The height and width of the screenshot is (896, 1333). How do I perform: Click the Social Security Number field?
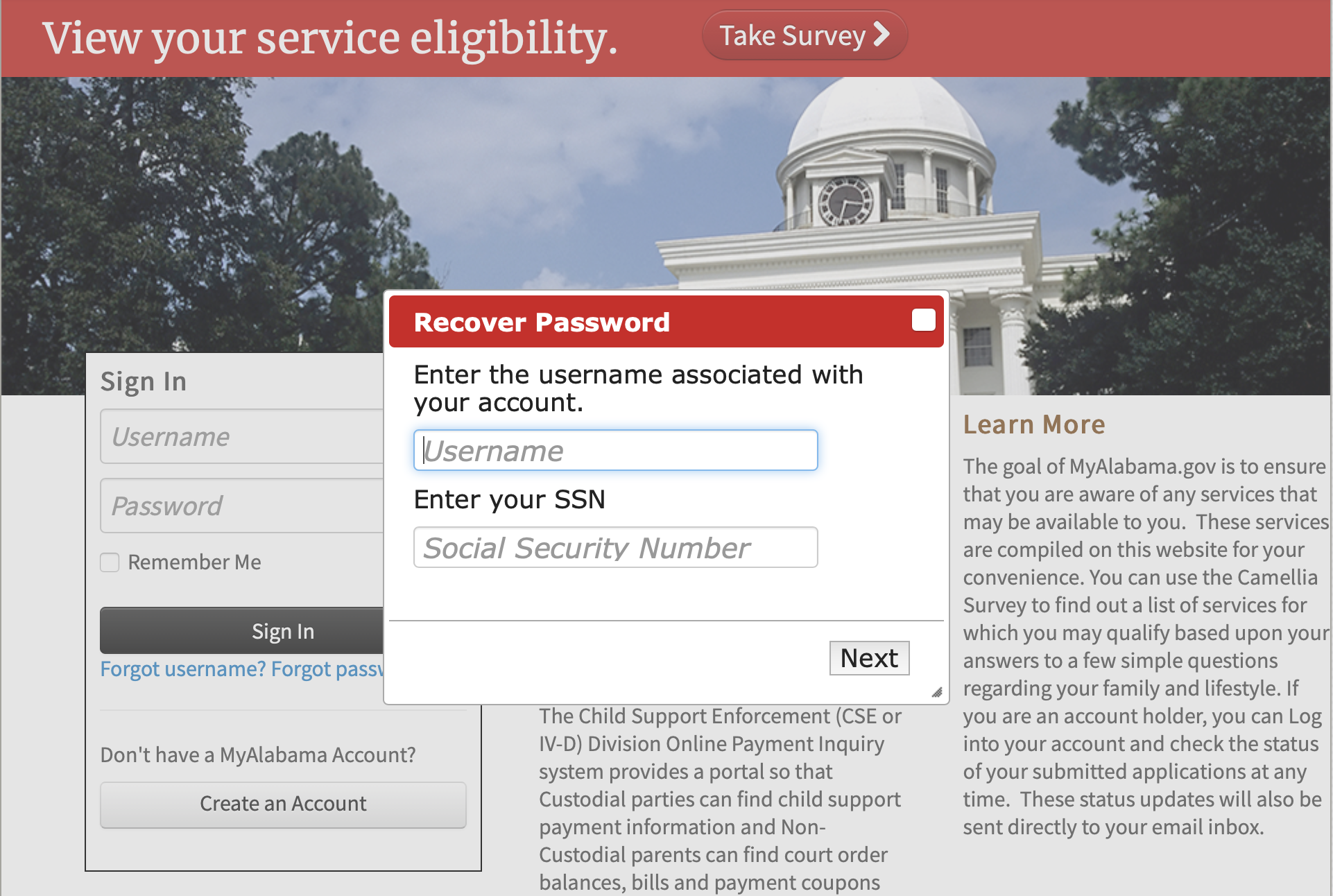click(615, 548)
